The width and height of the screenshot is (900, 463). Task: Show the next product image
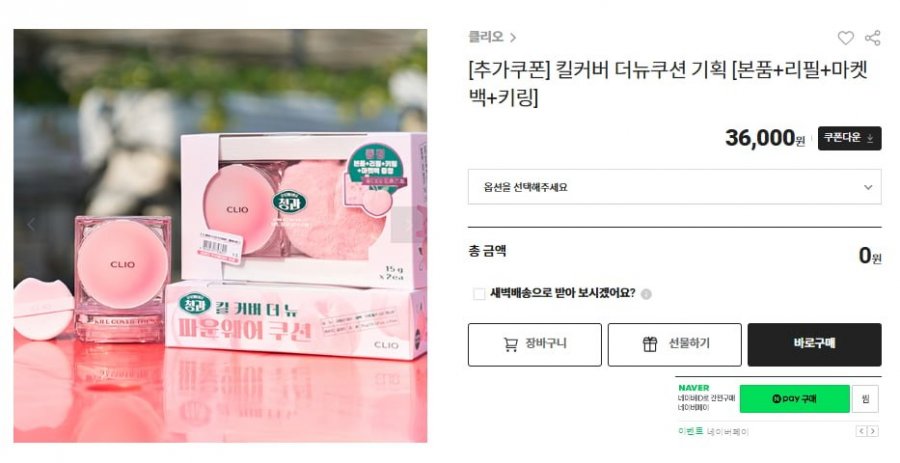pyautogui.click(x=406, y=224)
